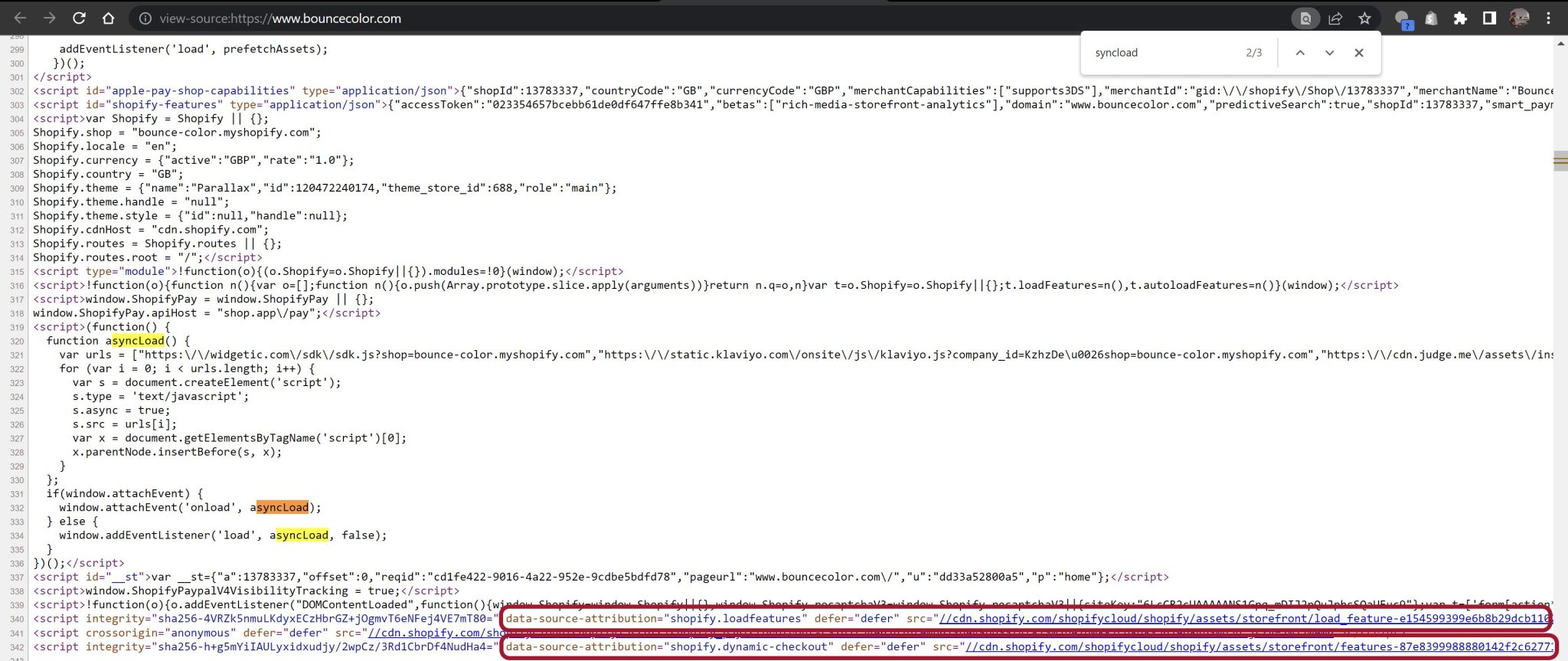Click the apple-pay-shop-capabilities script line
This screenshot has width=1568, height=661.
tap(793, 90)
